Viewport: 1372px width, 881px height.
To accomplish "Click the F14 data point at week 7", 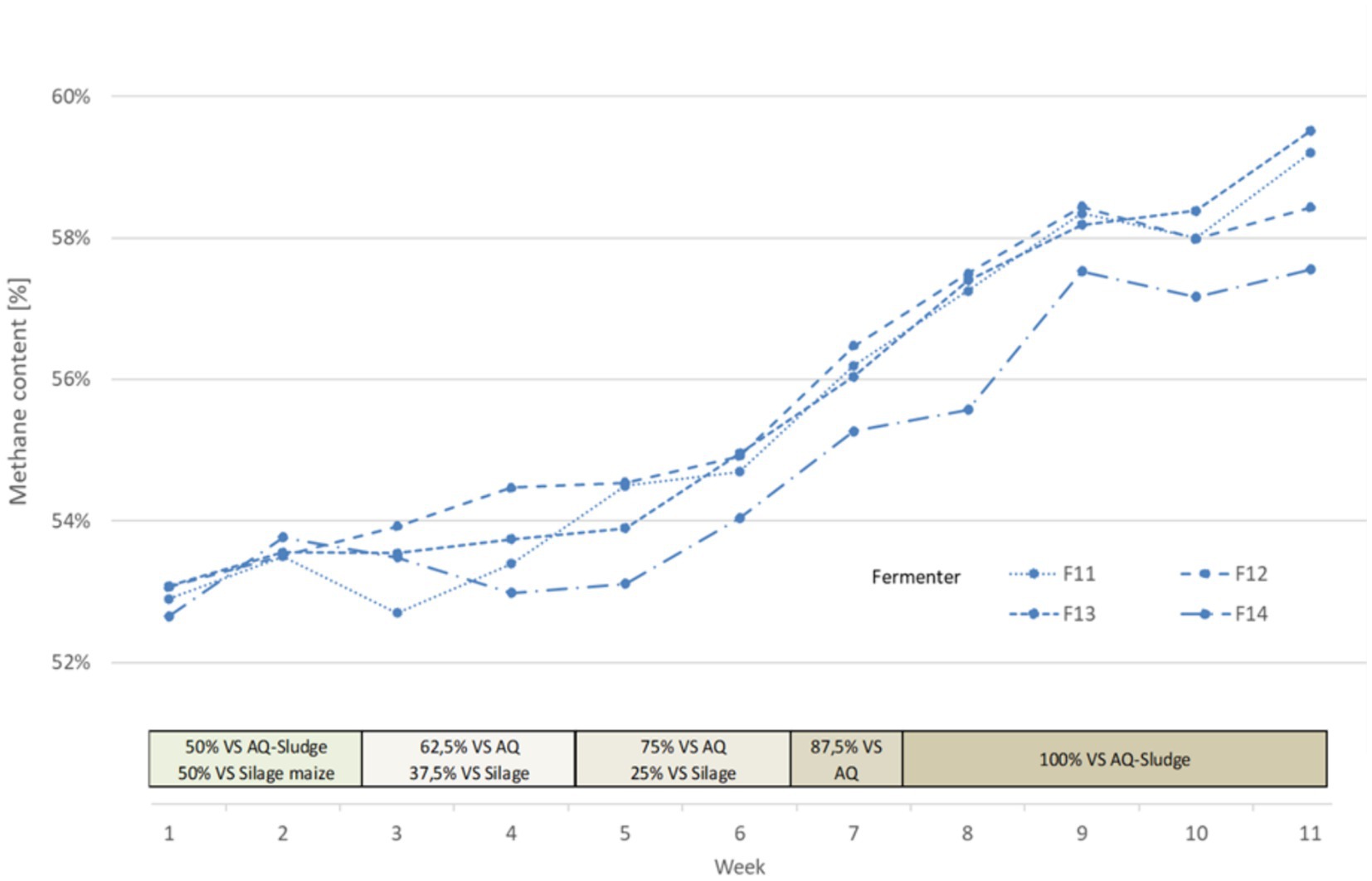I will click(854, 431).
